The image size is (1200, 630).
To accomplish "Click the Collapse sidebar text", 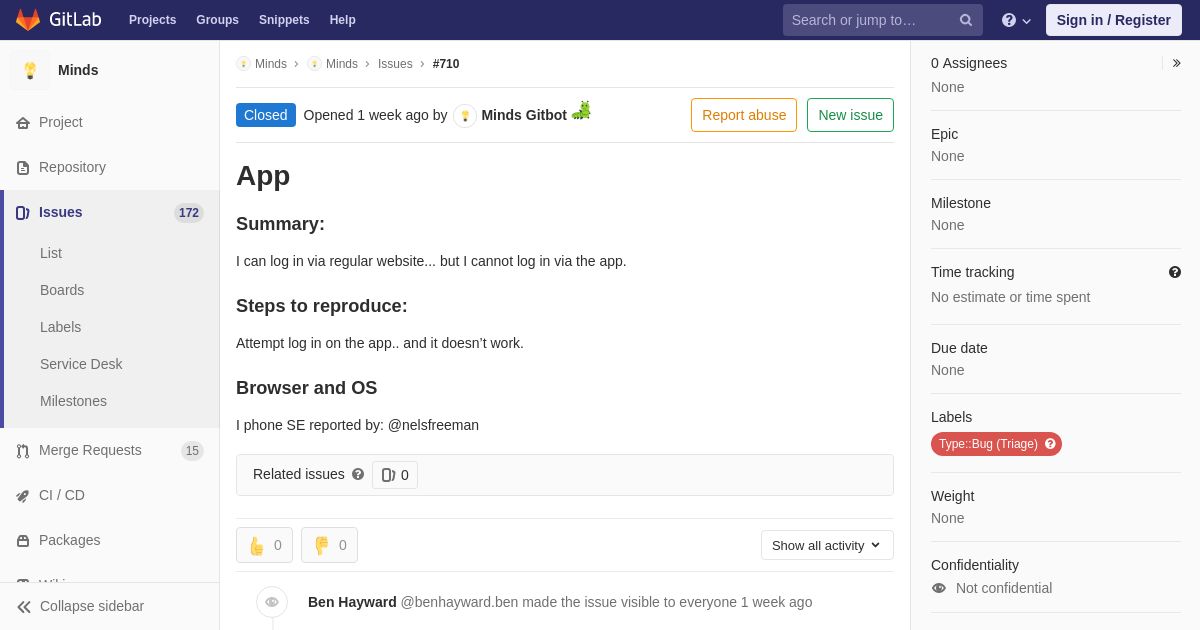I will [92, 606].
